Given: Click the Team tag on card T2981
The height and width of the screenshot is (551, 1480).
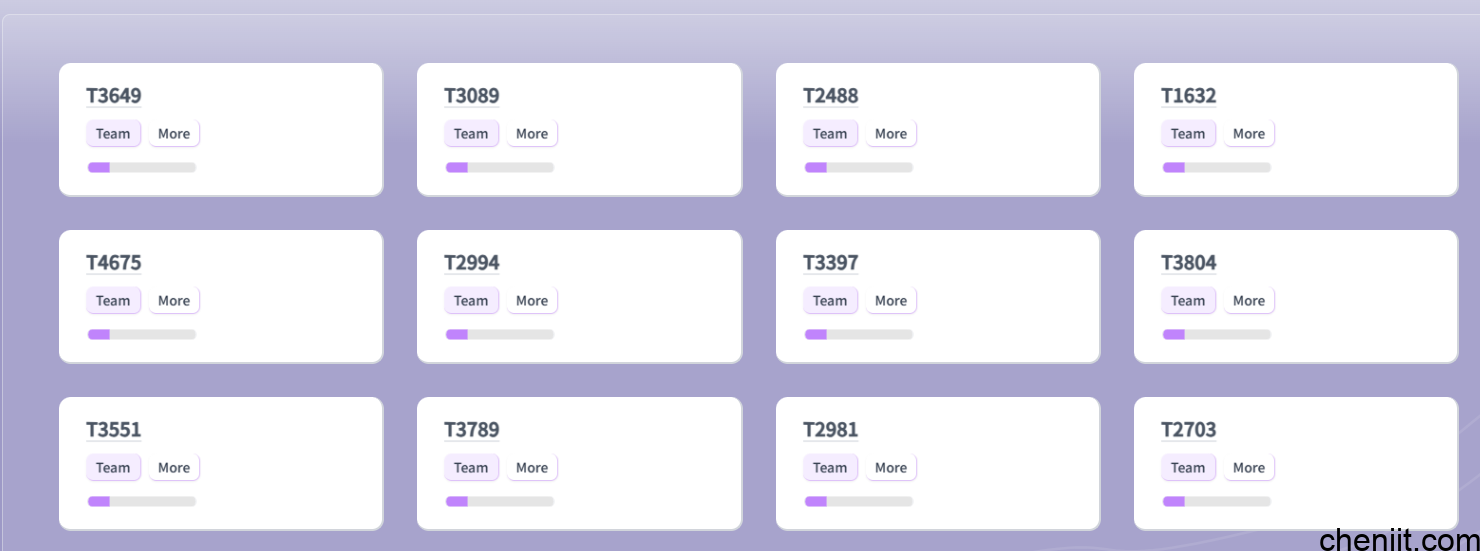Looking at the screenshot, I should click(x=830, y=468).
